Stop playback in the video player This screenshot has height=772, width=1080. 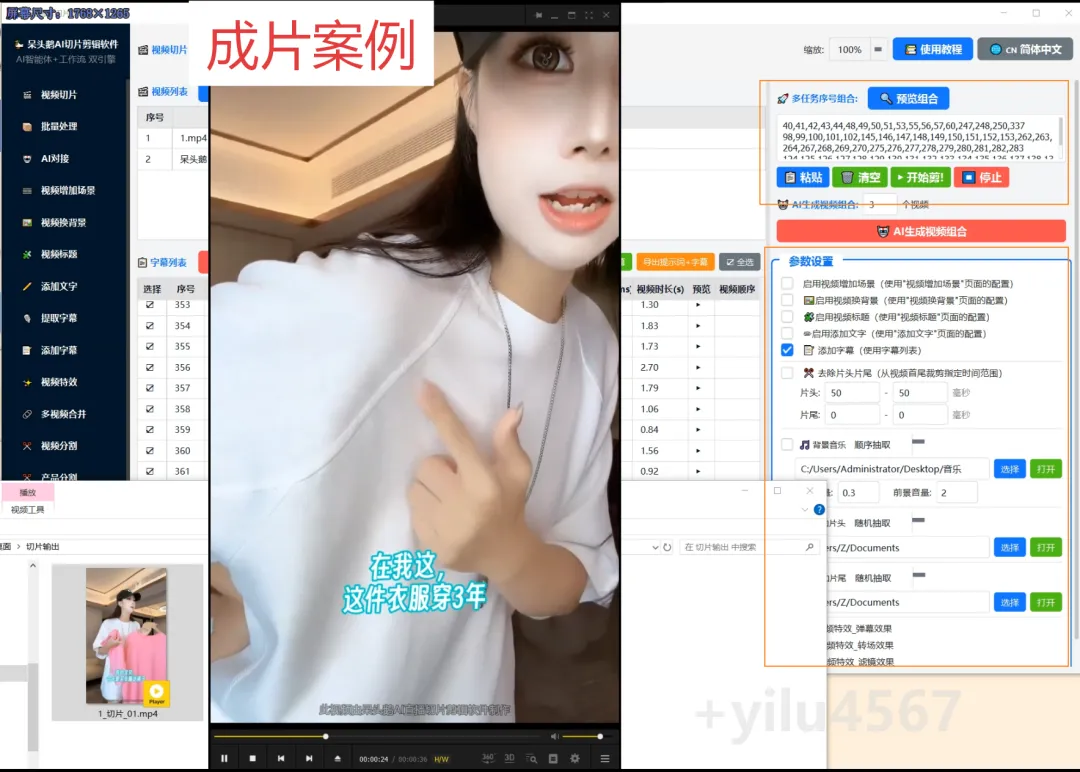pyautogui.click(x=253, y=758)
